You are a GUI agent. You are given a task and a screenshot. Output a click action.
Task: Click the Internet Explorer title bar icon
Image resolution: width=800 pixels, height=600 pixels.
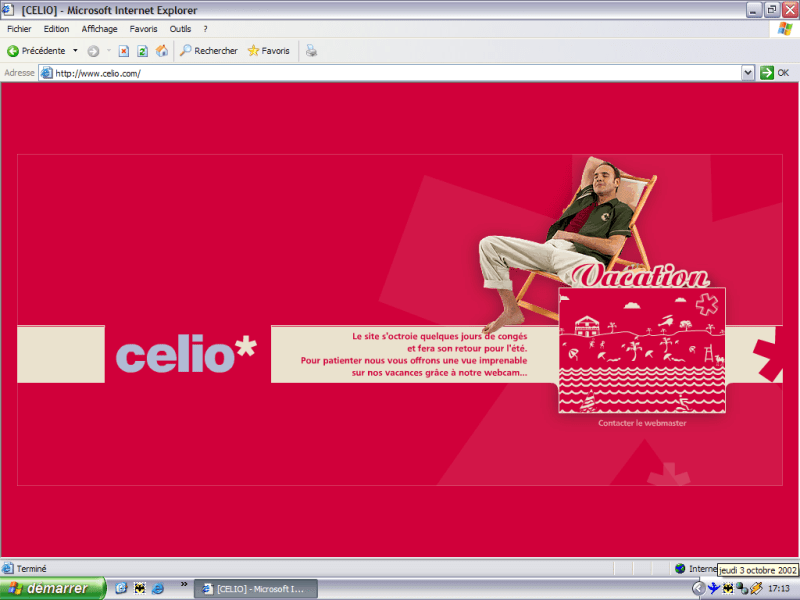click(8, 9)
